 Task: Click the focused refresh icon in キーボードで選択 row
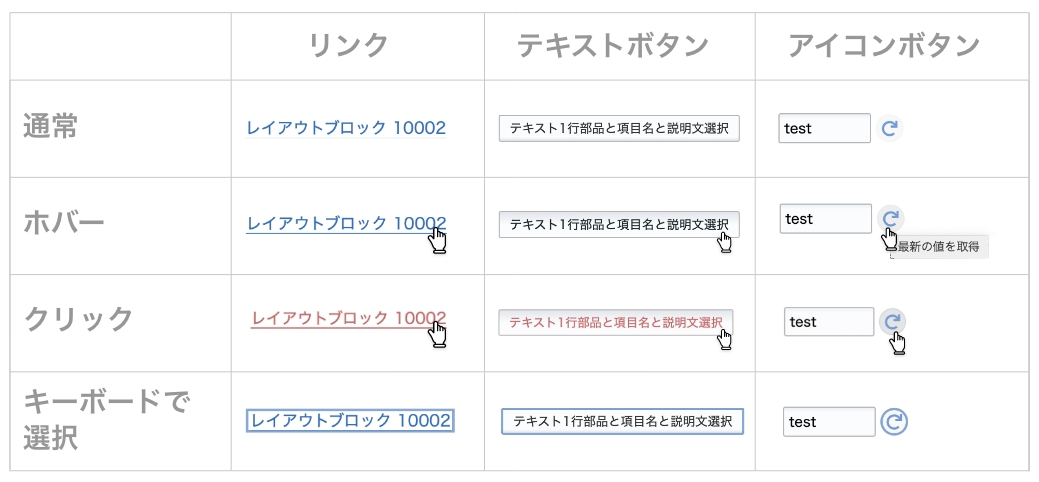tap(894, 422)
